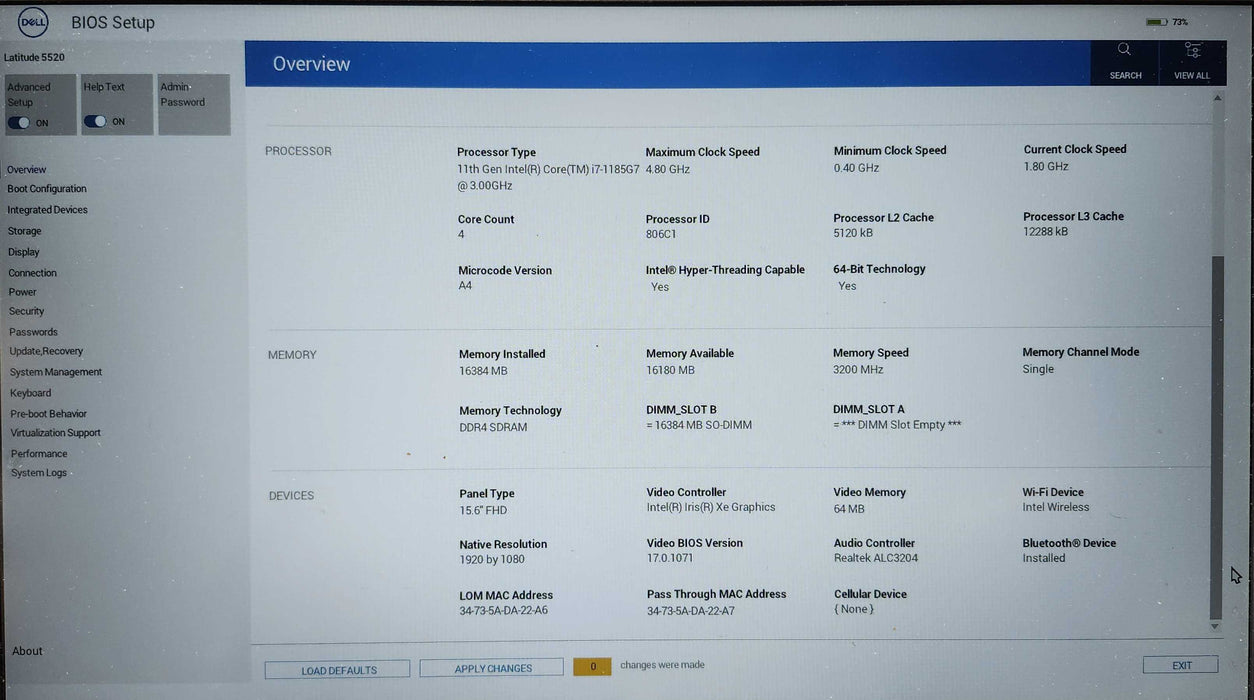The height and width of the screenshot is (700, 1254).
Task: Click the Minimum Clock Speed value 0.40 GHz
Action: tap(857, 168)
